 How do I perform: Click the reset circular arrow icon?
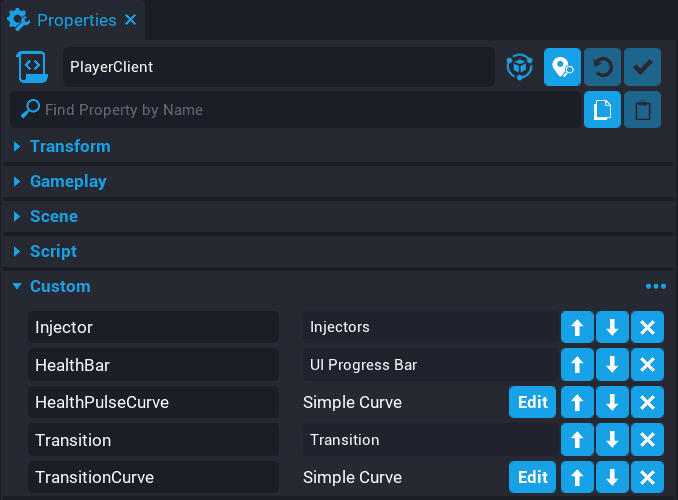[602, 67]
